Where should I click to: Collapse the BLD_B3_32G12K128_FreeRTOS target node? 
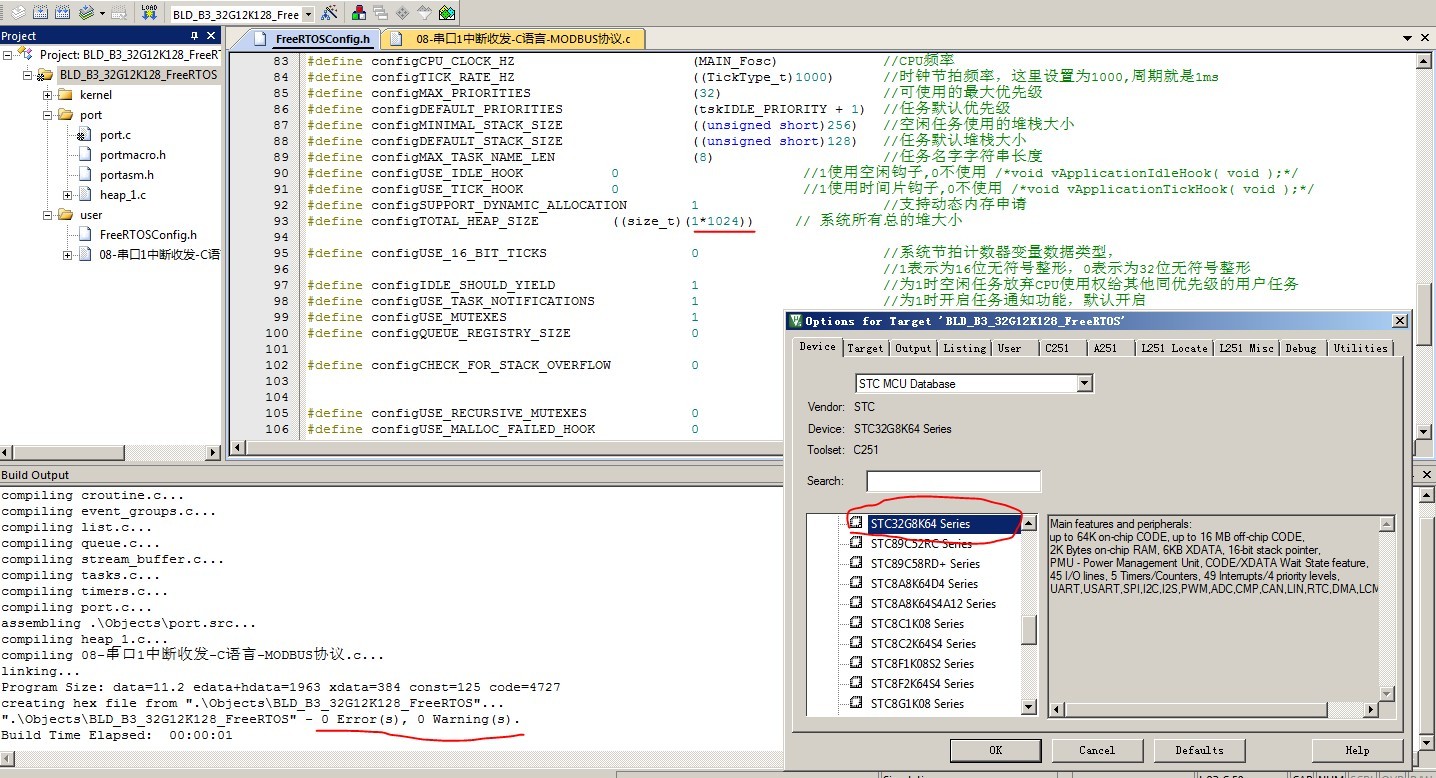tap(28, 74)
